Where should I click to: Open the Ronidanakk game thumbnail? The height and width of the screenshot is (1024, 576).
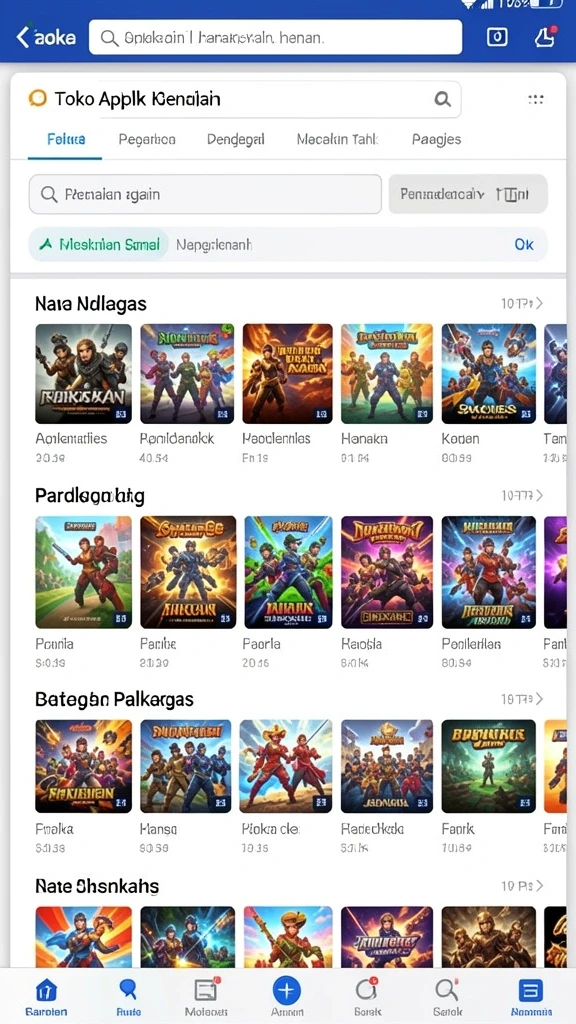[187, 374]
